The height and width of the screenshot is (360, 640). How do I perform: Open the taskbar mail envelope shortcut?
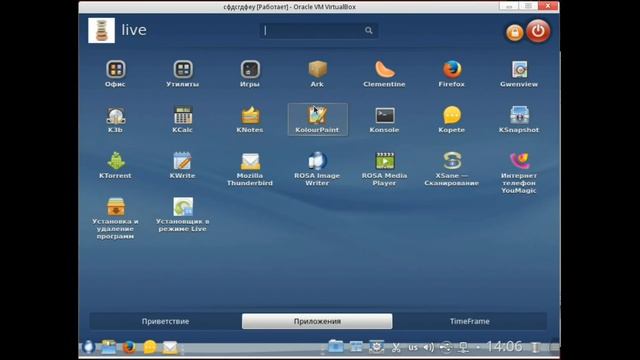pos(170,347)
